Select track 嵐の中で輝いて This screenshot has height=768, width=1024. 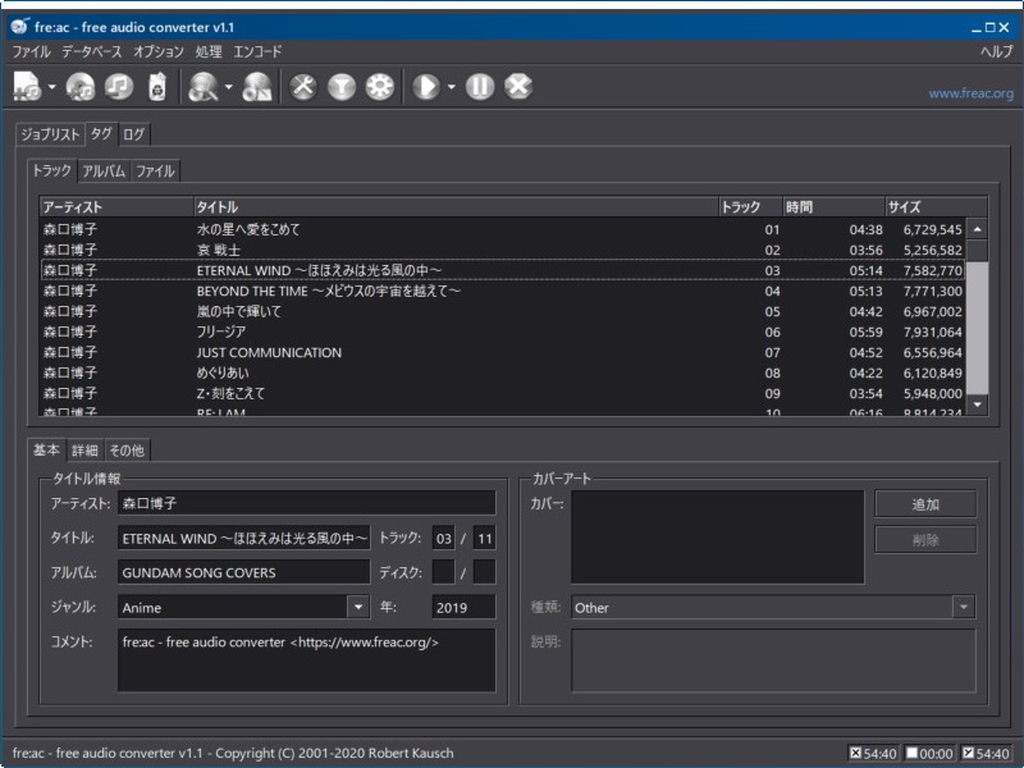point(503,311)
